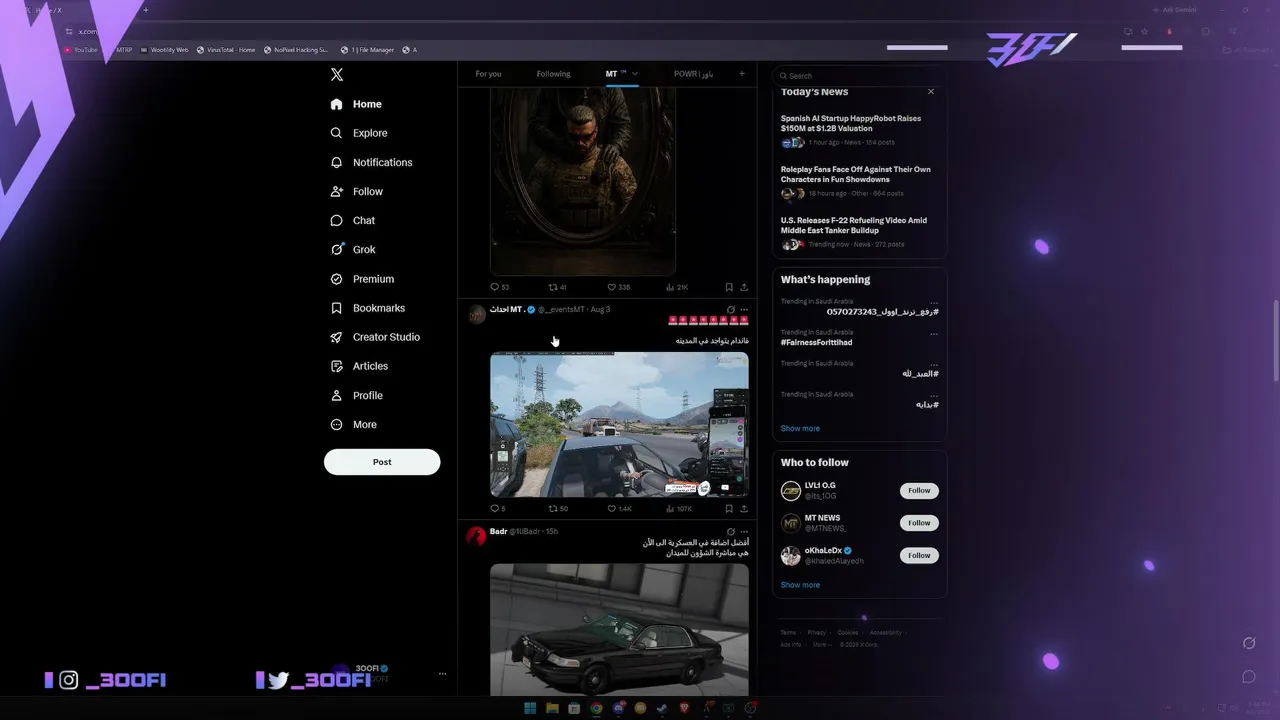Follow the LVLt O.G account
Screen dimensions: 1280x720
[919, 491]
